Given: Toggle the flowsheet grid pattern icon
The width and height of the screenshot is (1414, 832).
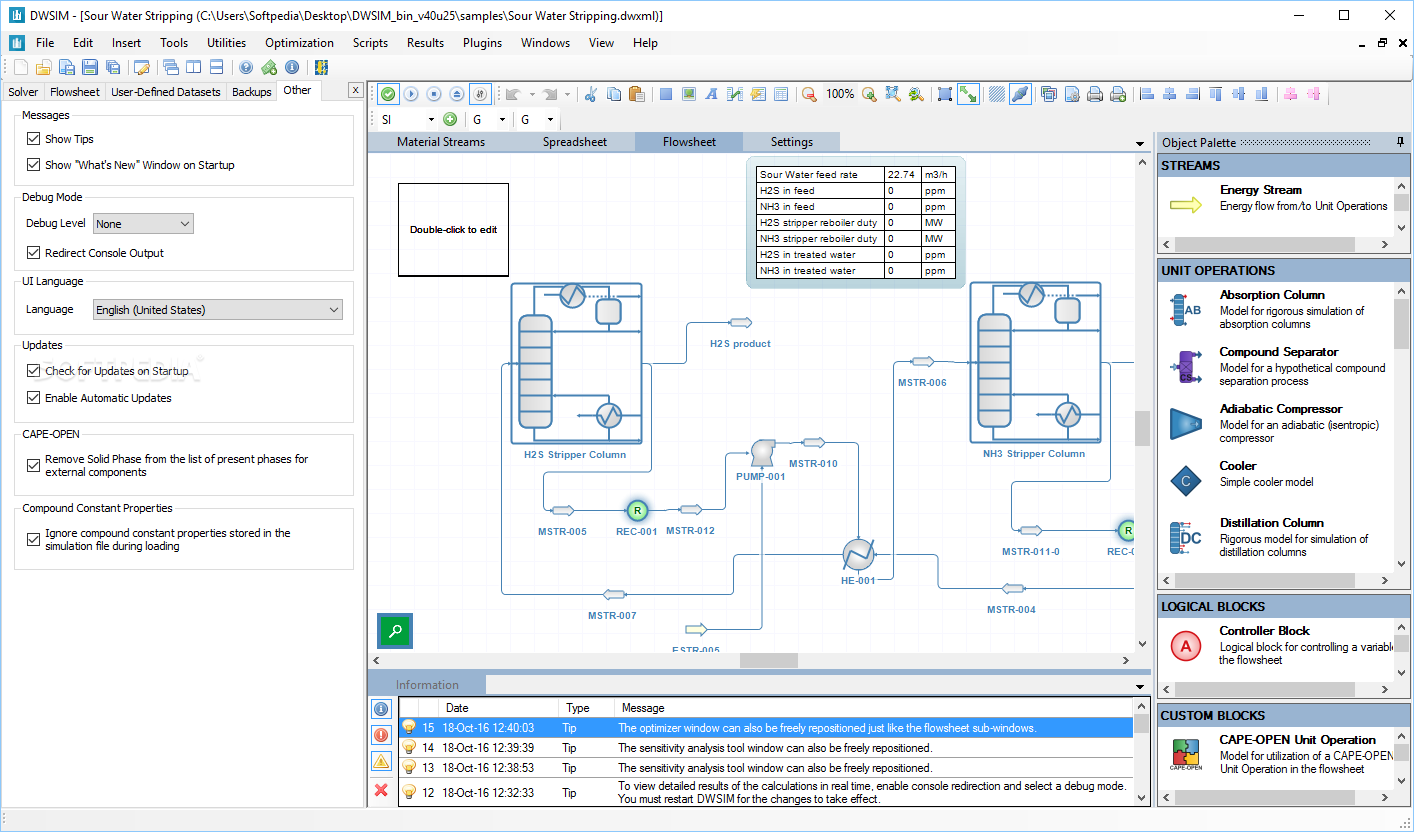Looking at the screenshot, I should (997, 94).
